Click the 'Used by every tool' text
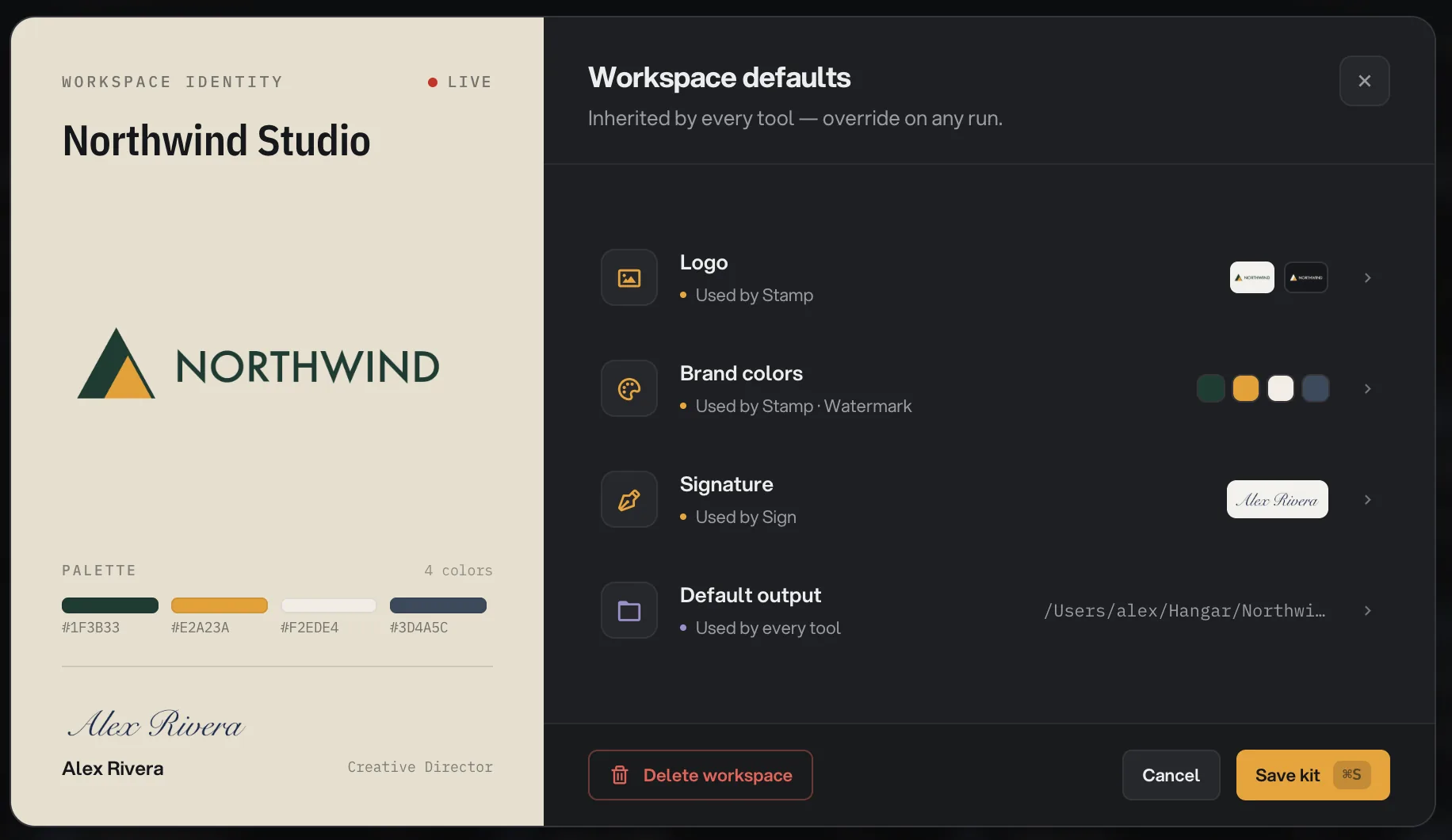This screenshot has width=1452, height=840. click(768, 628)
